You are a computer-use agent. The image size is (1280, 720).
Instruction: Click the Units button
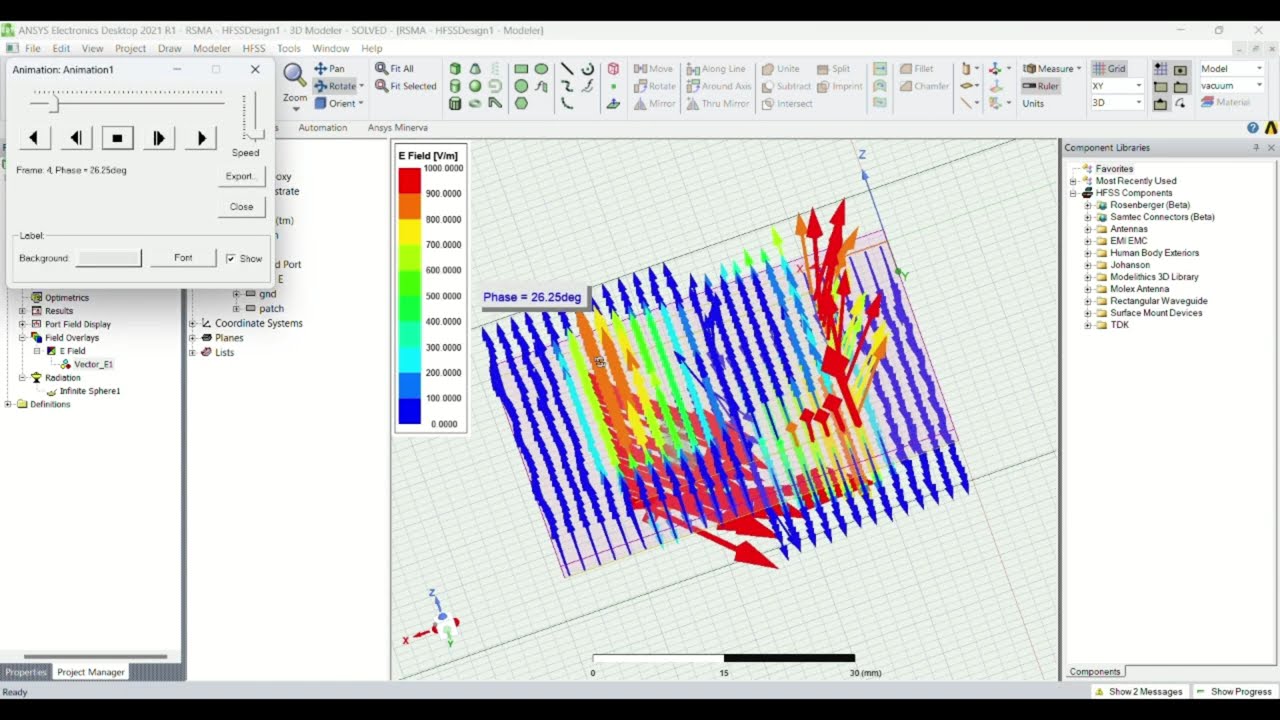(x=1033, y=103)
